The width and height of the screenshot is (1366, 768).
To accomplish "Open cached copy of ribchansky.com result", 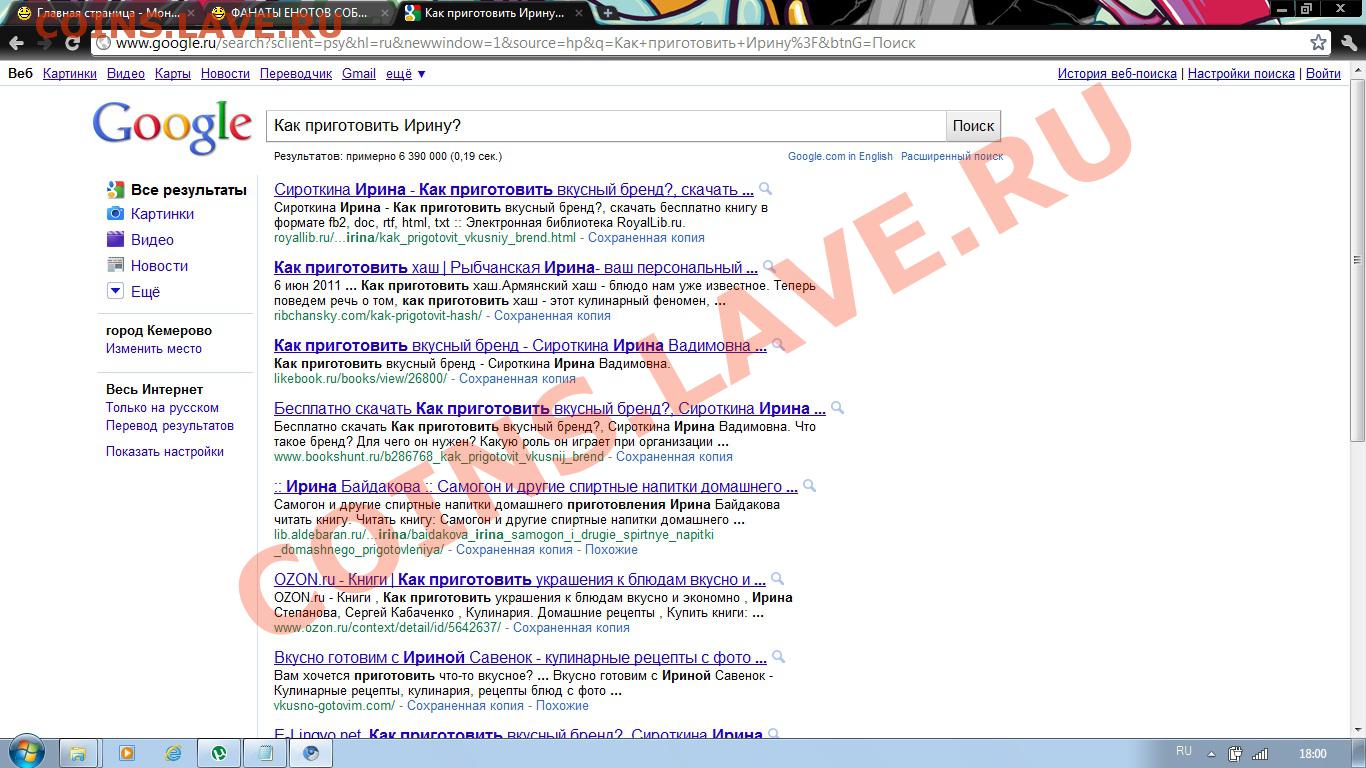I will tap(552, 316).
